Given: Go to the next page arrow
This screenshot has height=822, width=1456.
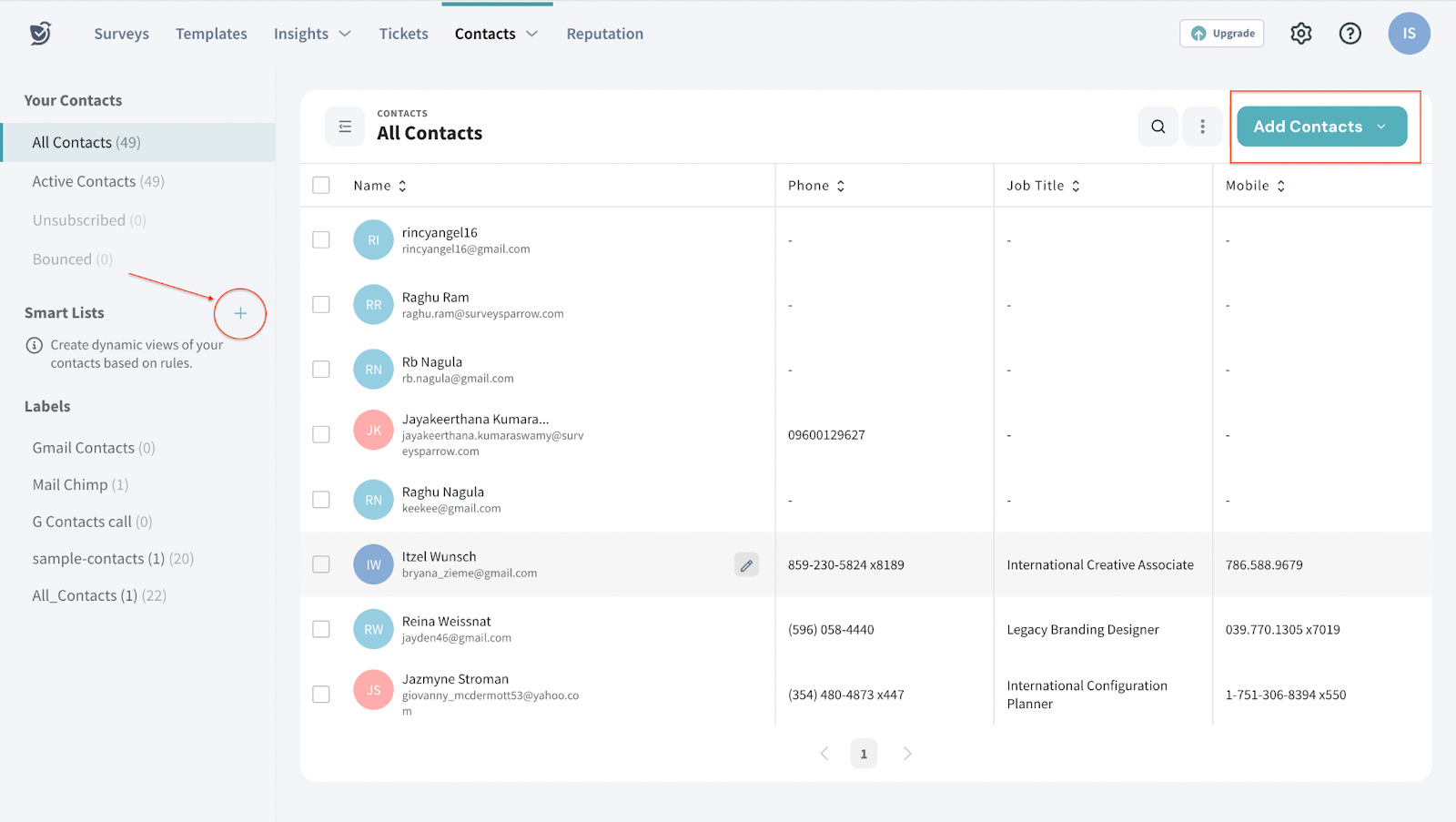Looking at the screenshot, I should tap(906, 754).
